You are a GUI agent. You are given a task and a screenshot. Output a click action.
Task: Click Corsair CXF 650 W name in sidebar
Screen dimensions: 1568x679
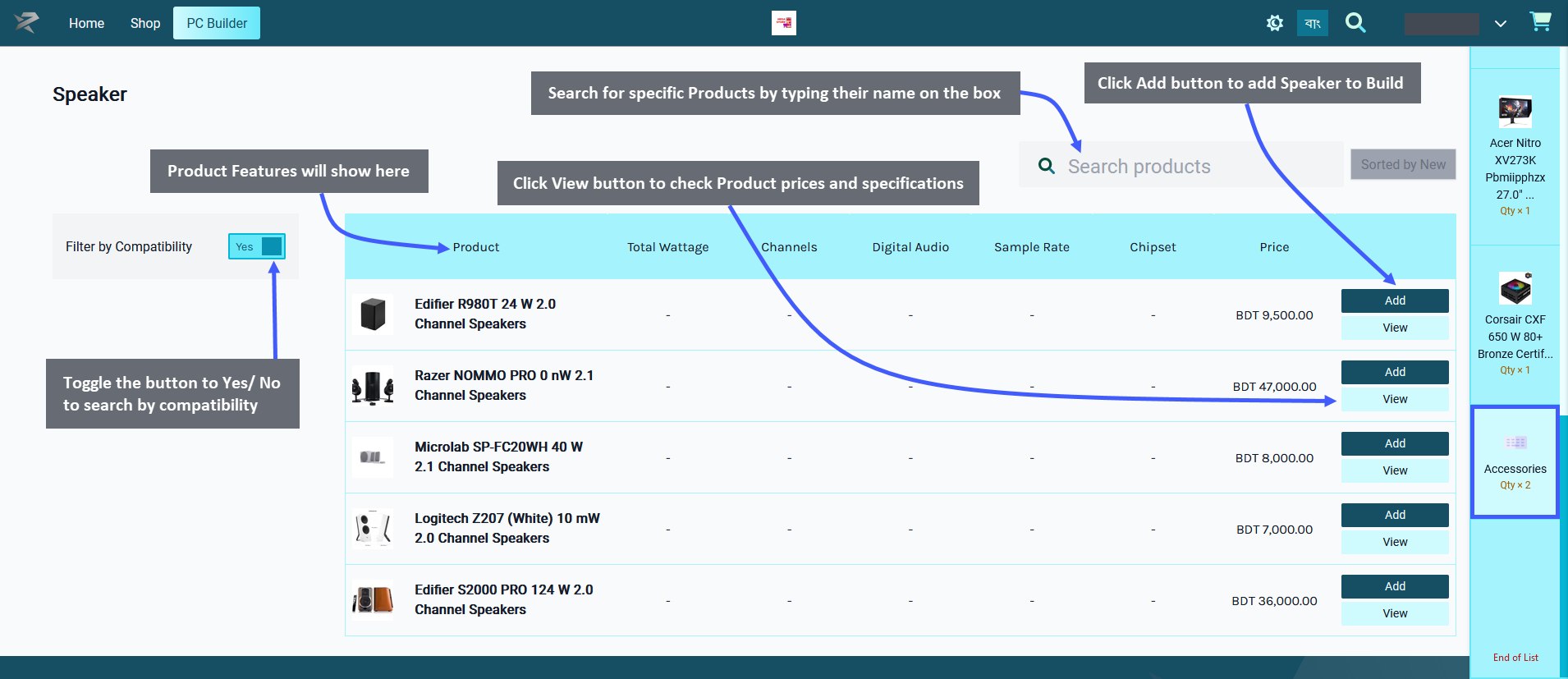[x=1515, y=337]
